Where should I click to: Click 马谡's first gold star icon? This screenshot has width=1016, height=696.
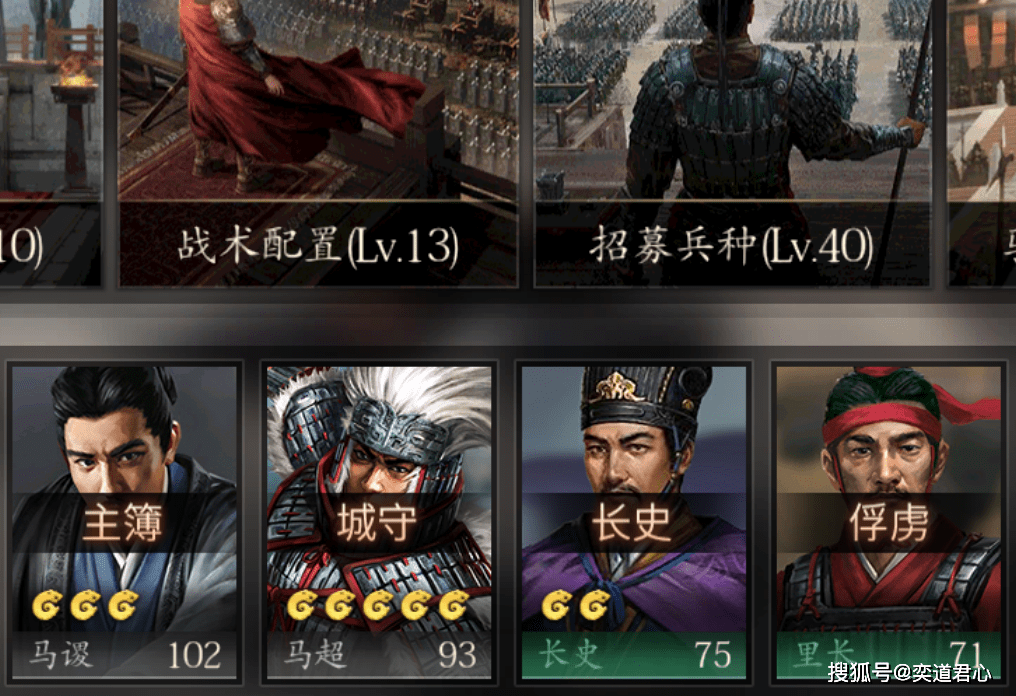tap(47, 606)
